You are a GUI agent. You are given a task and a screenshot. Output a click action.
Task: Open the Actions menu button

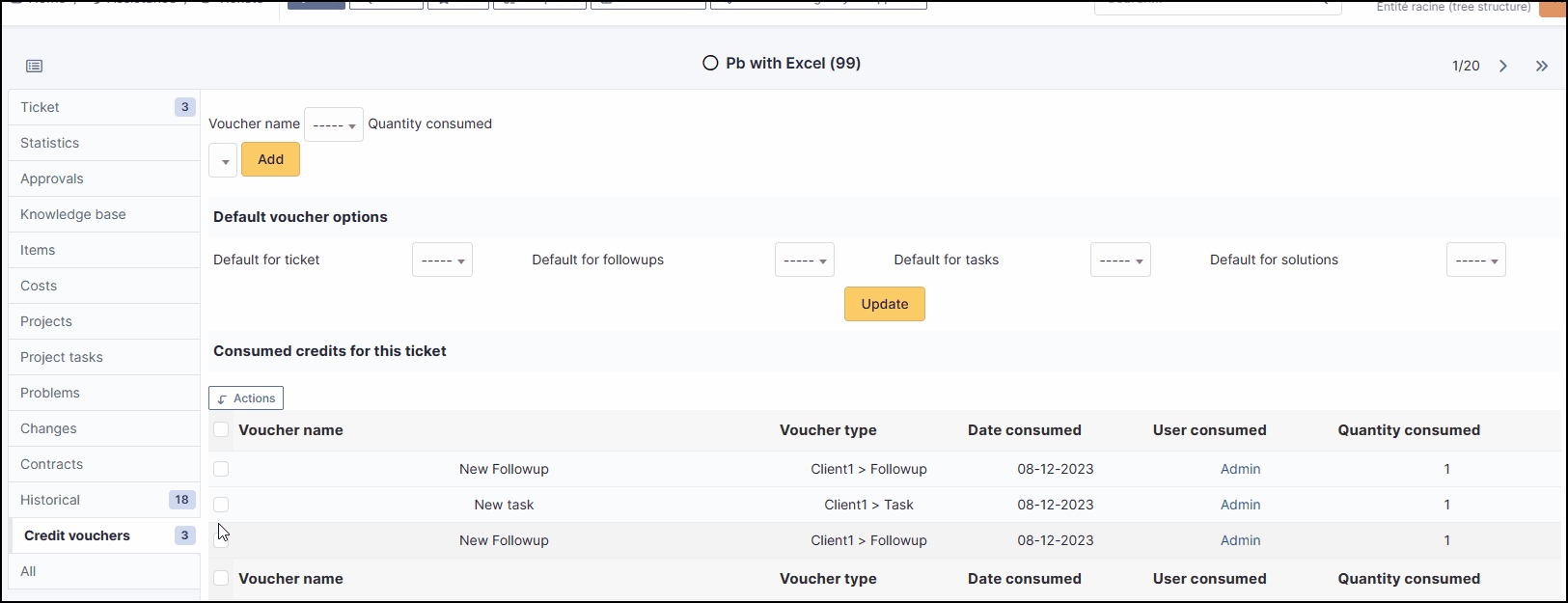[246, 398]
